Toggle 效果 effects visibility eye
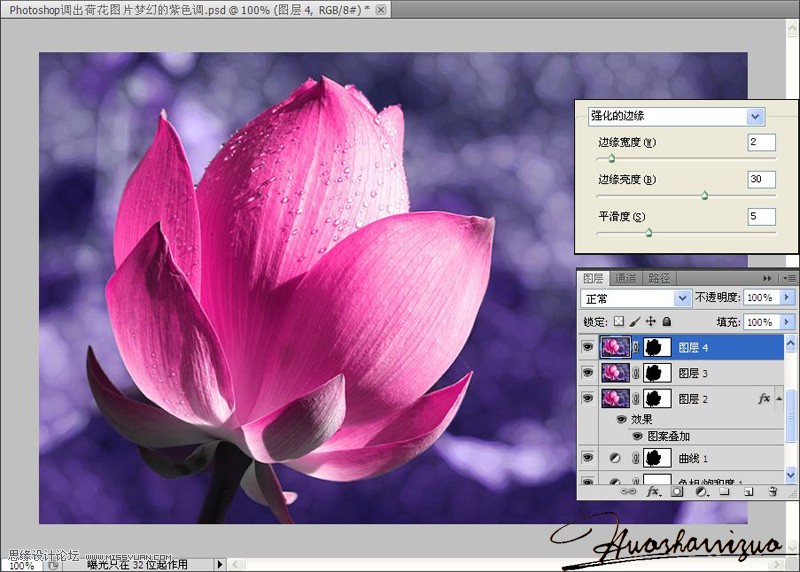The height and width of the screenshot is (572, 800). tap(621, 419)
